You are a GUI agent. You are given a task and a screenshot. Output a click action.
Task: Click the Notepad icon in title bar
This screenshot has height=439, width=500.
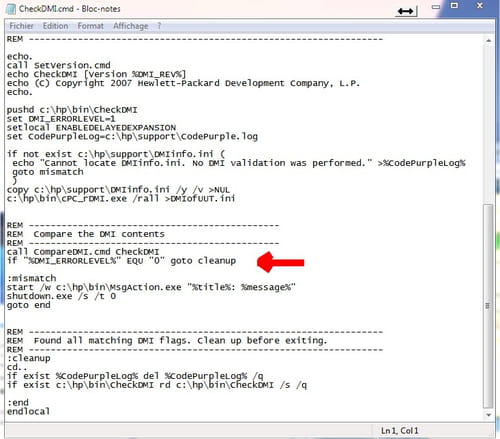pyautogui.click(x=11, y=9)
